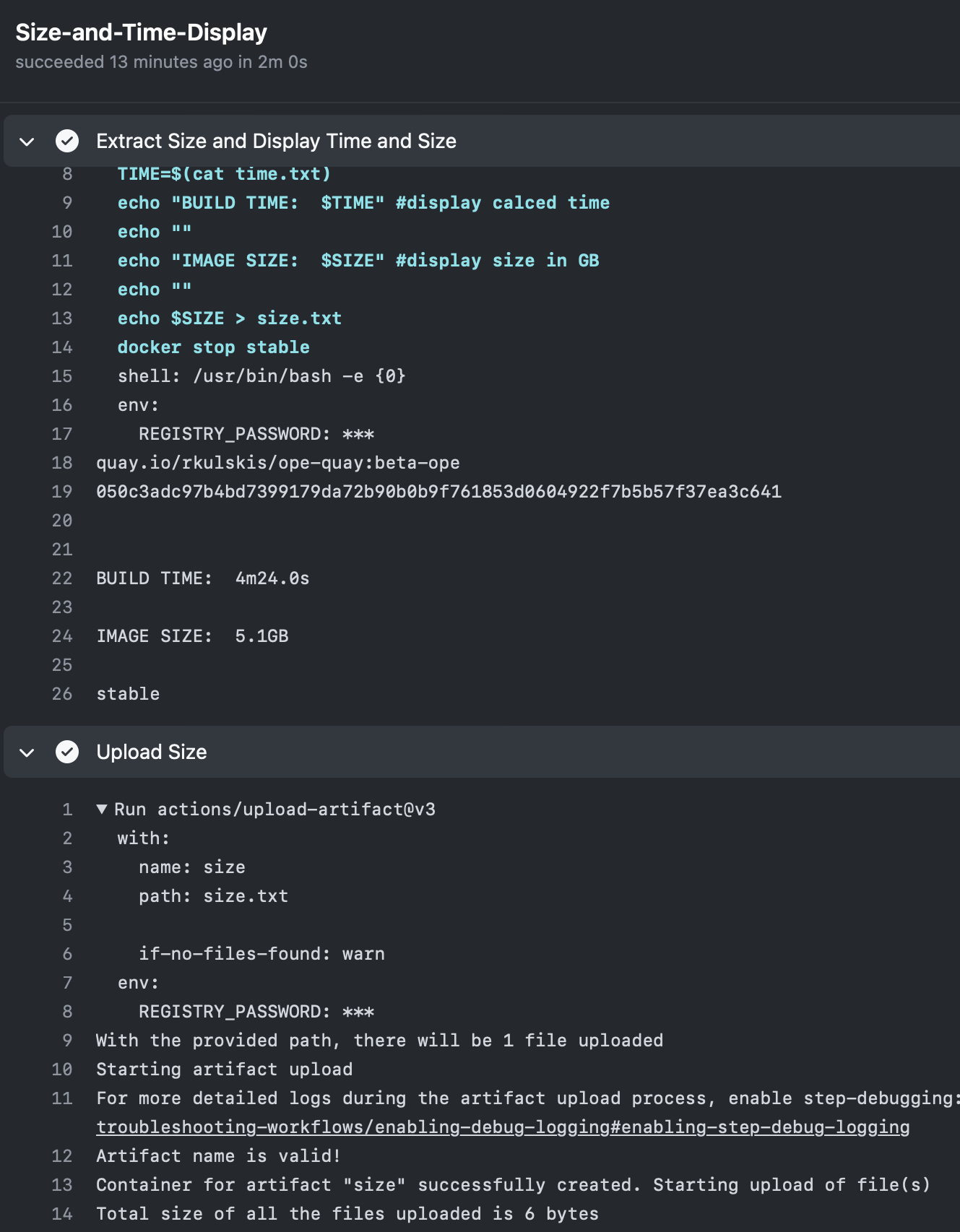Collapse the Run actions/upload-artifact@v3 triangle
Screen dimensions: 960x1232
coord(102,809)
